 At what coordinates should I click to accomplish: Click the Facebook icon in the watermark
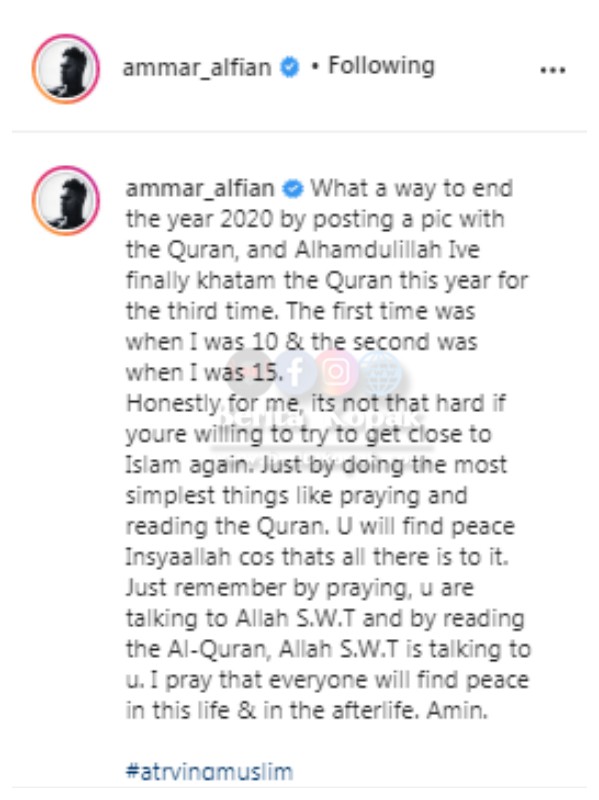295,372
